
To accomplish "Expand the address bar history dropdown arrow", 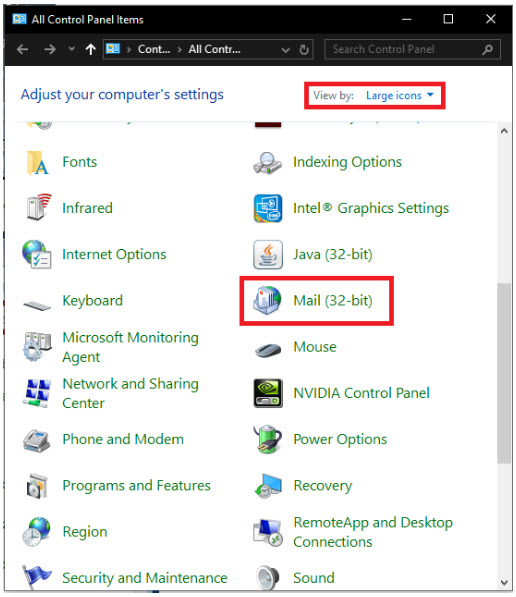I will point(285,49).
